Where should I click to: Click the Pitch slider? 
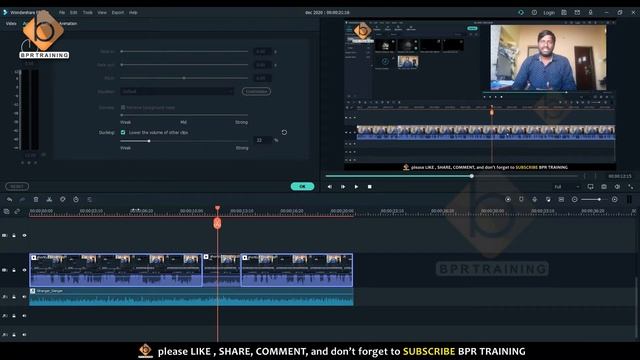pyautogui.click(x=184, y=78)
